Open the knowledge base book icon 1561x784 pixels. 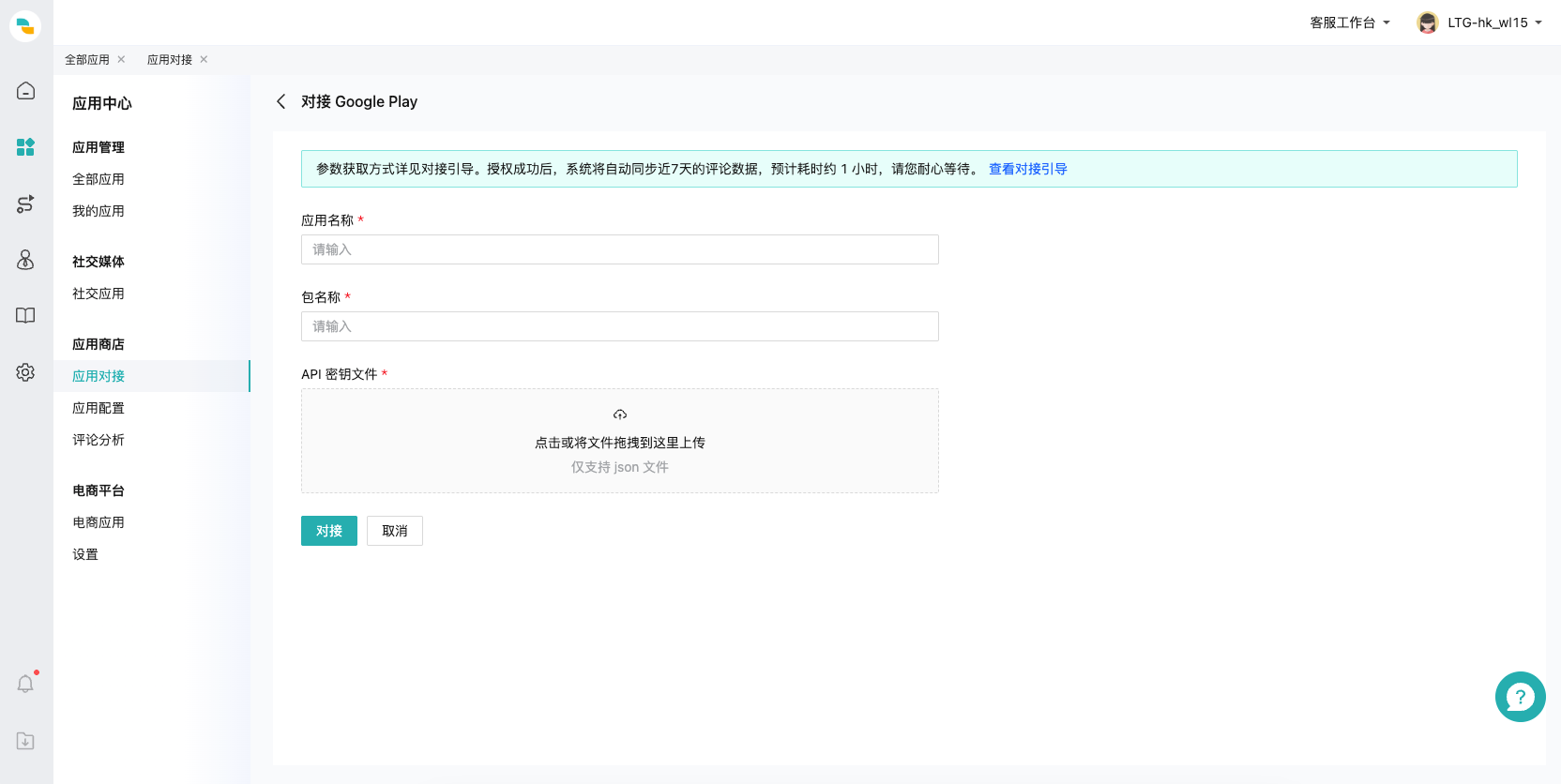pyautogui.click(x=25, y=316)
